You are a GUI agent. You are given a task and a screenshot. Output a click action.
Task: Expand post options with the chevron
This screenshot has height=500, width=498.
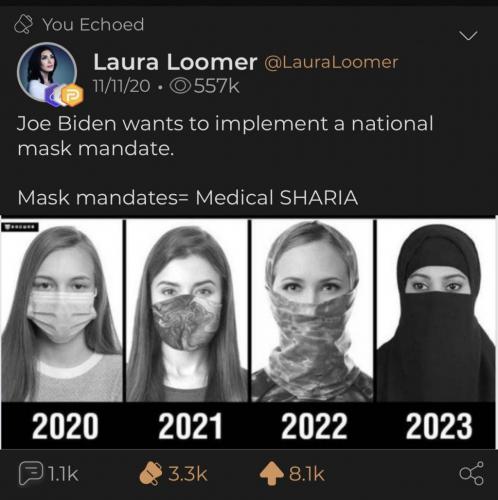[468, 35]
